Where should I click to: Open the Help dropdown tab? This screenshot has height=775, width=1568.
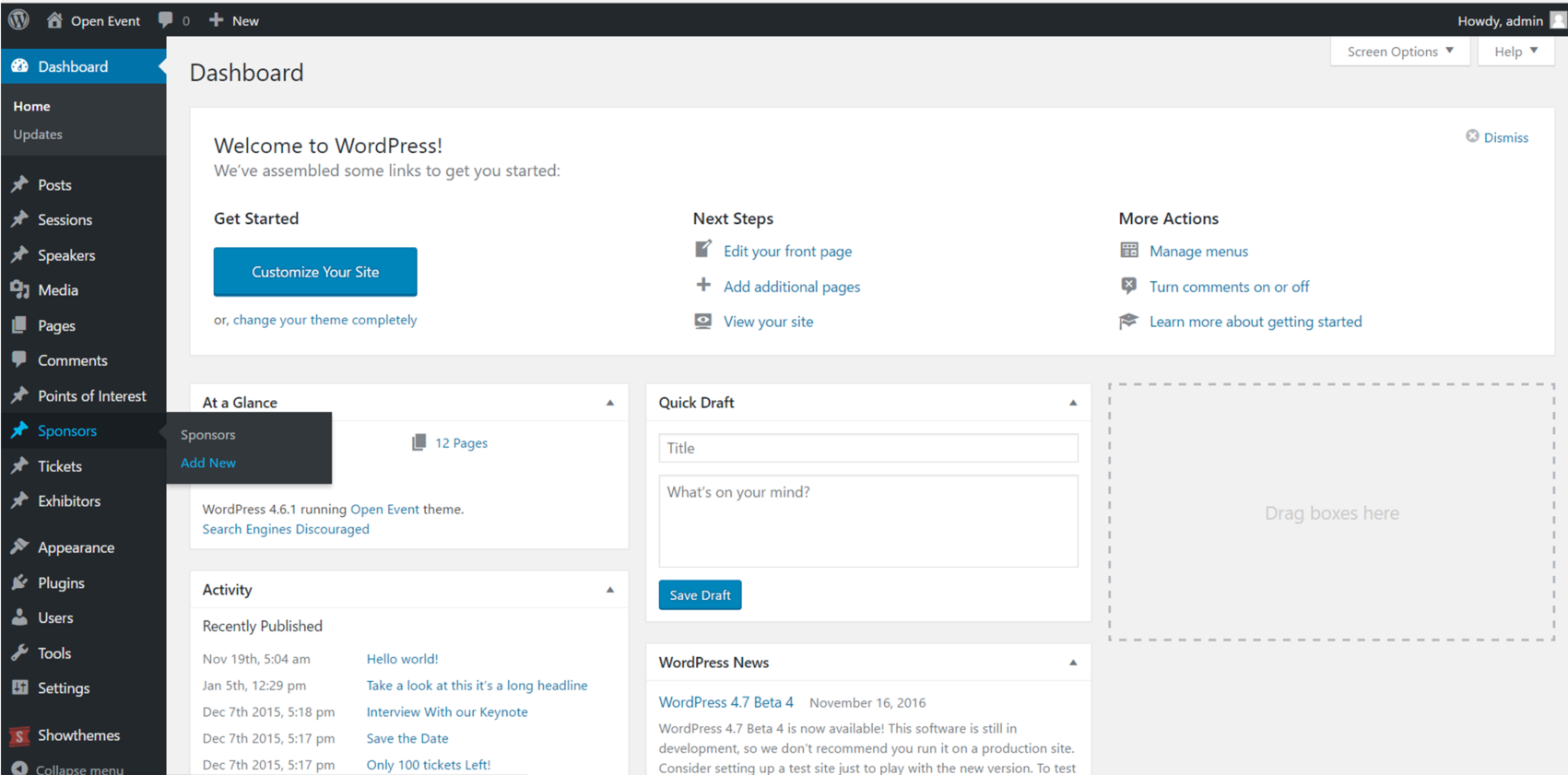[1516, 52]
